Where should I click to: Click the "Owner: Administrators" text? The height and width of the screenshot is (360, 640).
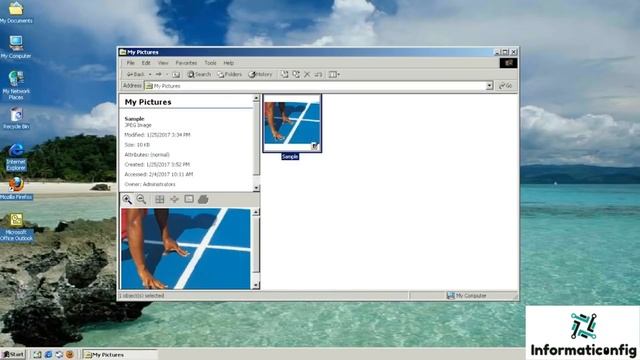(x=150, y=184)
